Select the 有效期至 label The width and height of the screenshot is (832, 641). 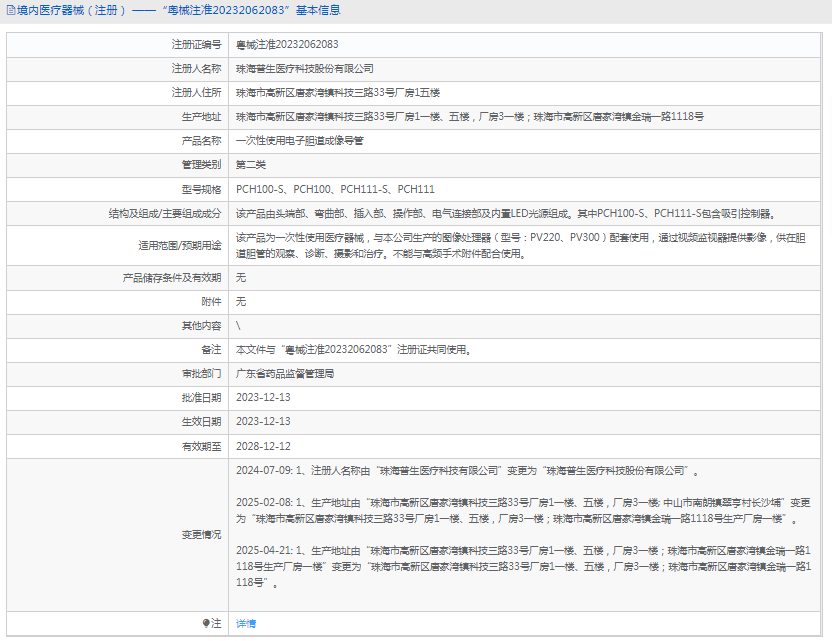click(x=202, y=446)
